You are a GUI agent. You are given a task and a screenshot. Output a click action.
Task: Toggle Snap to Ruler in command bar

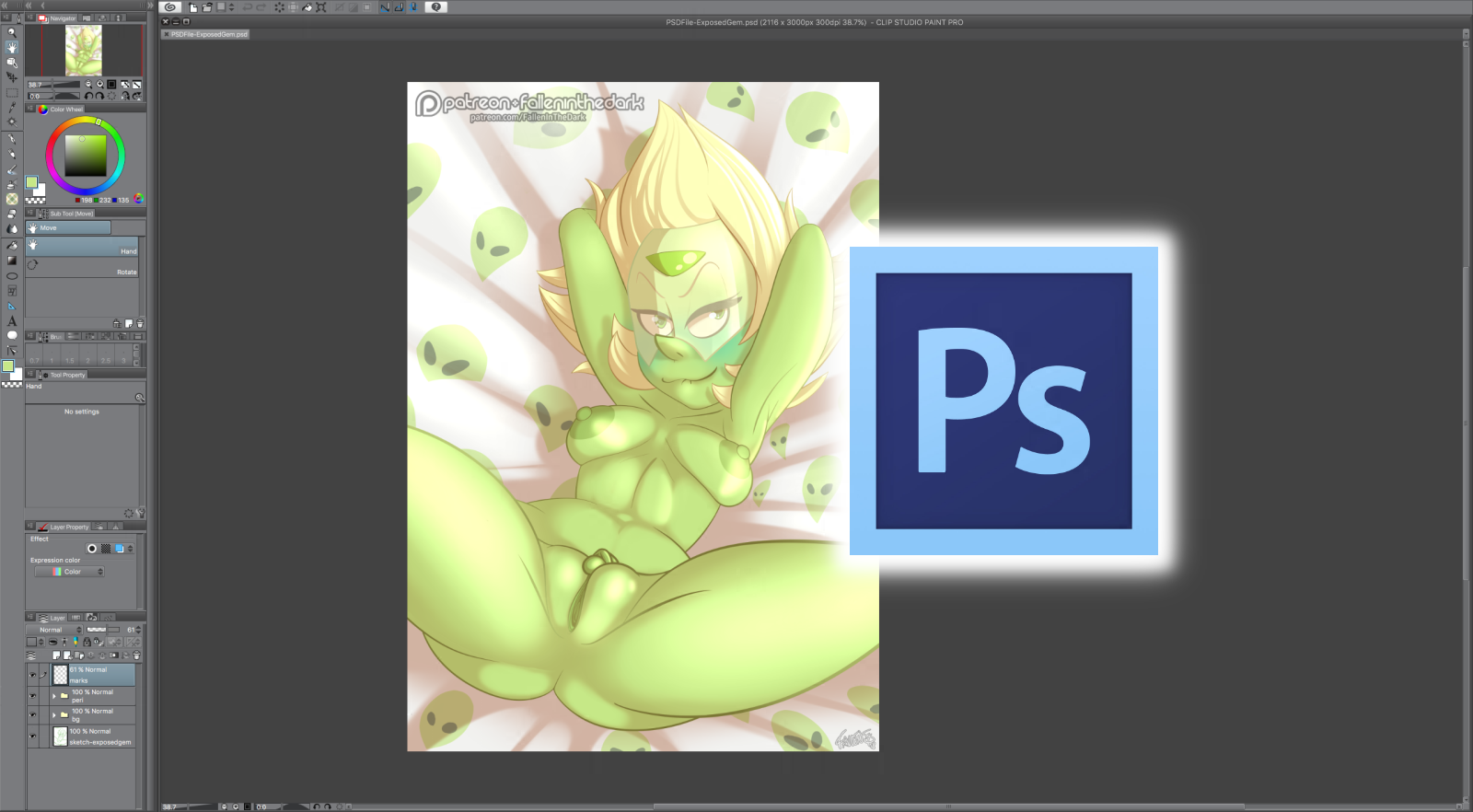385,7
